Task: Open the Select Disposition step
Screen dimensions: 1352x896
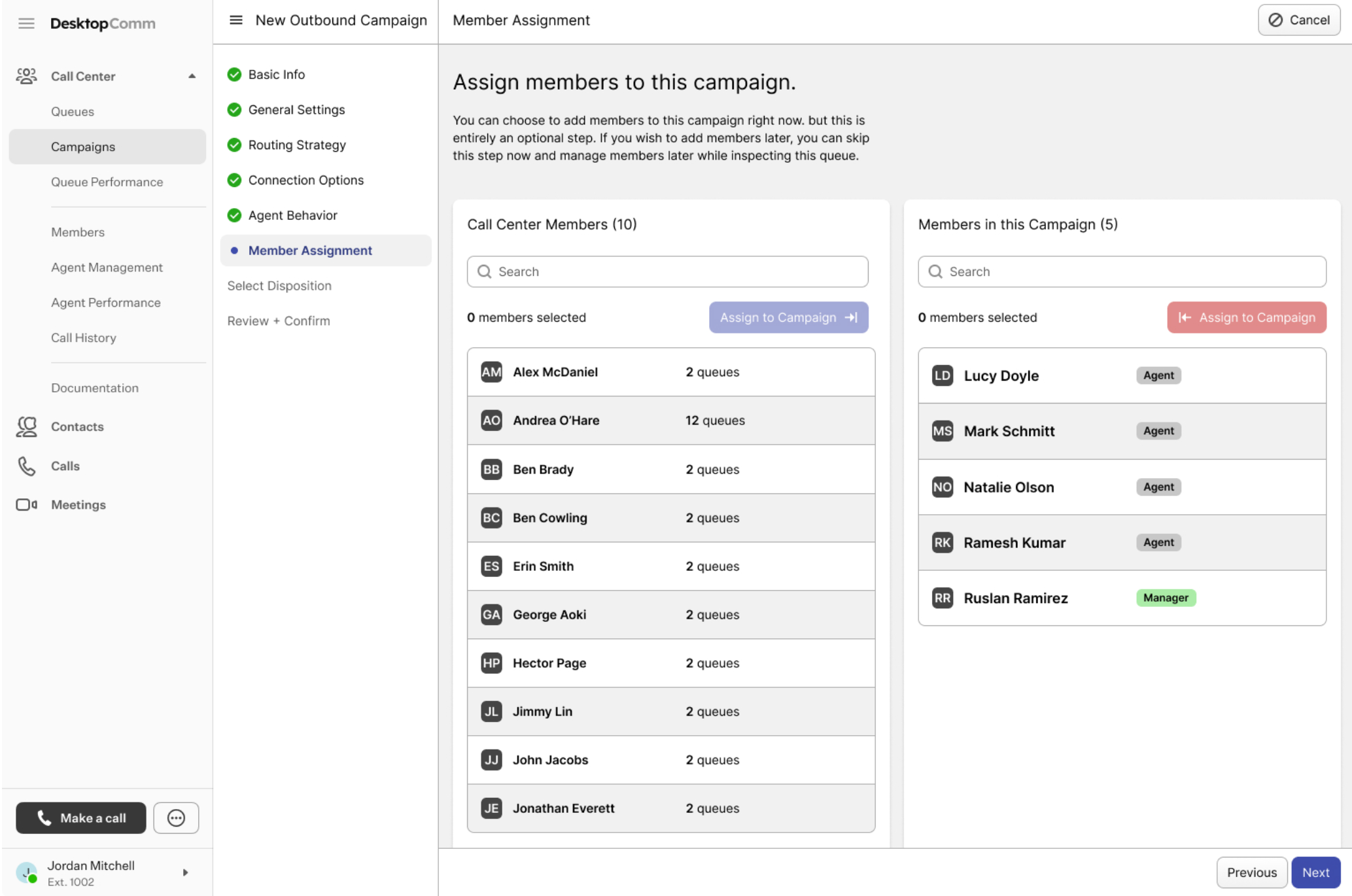Action: click(x=279, y=286)
